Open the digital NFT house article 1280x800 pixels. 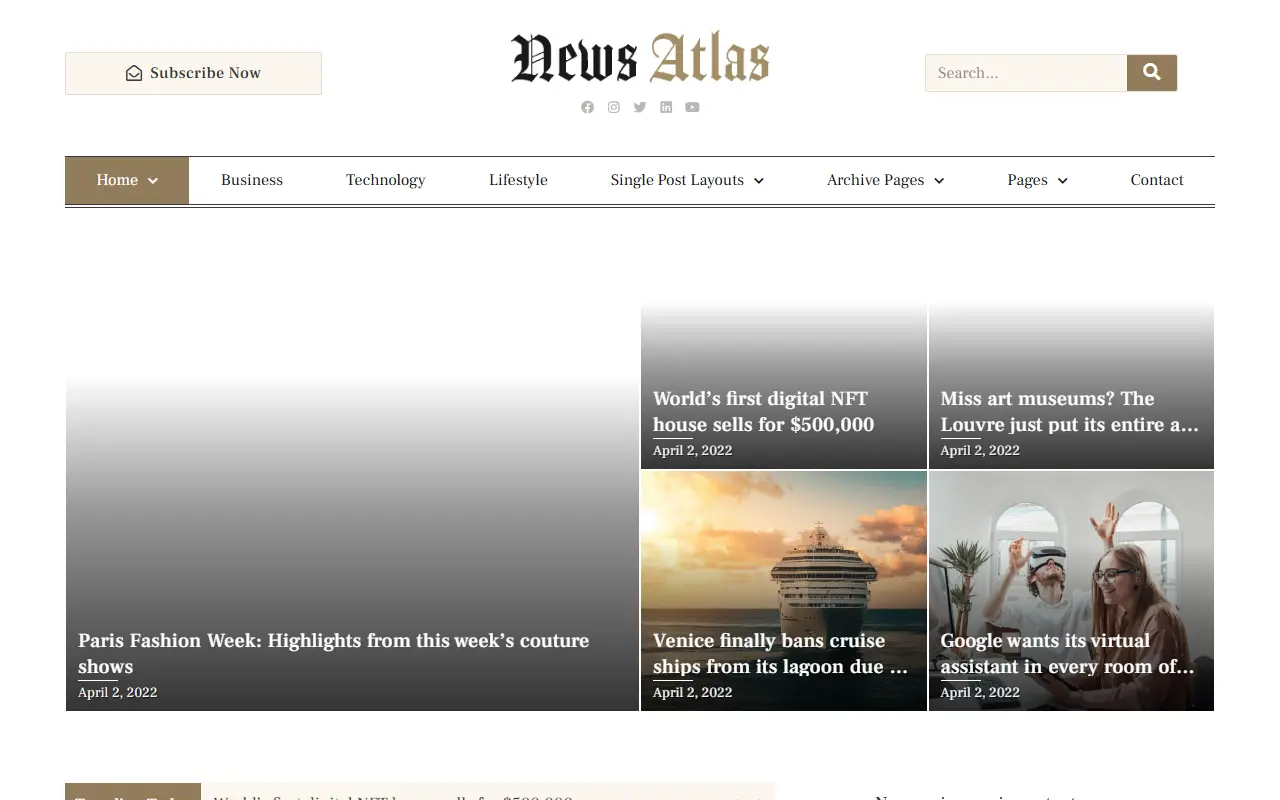click(x=763, y=411)
